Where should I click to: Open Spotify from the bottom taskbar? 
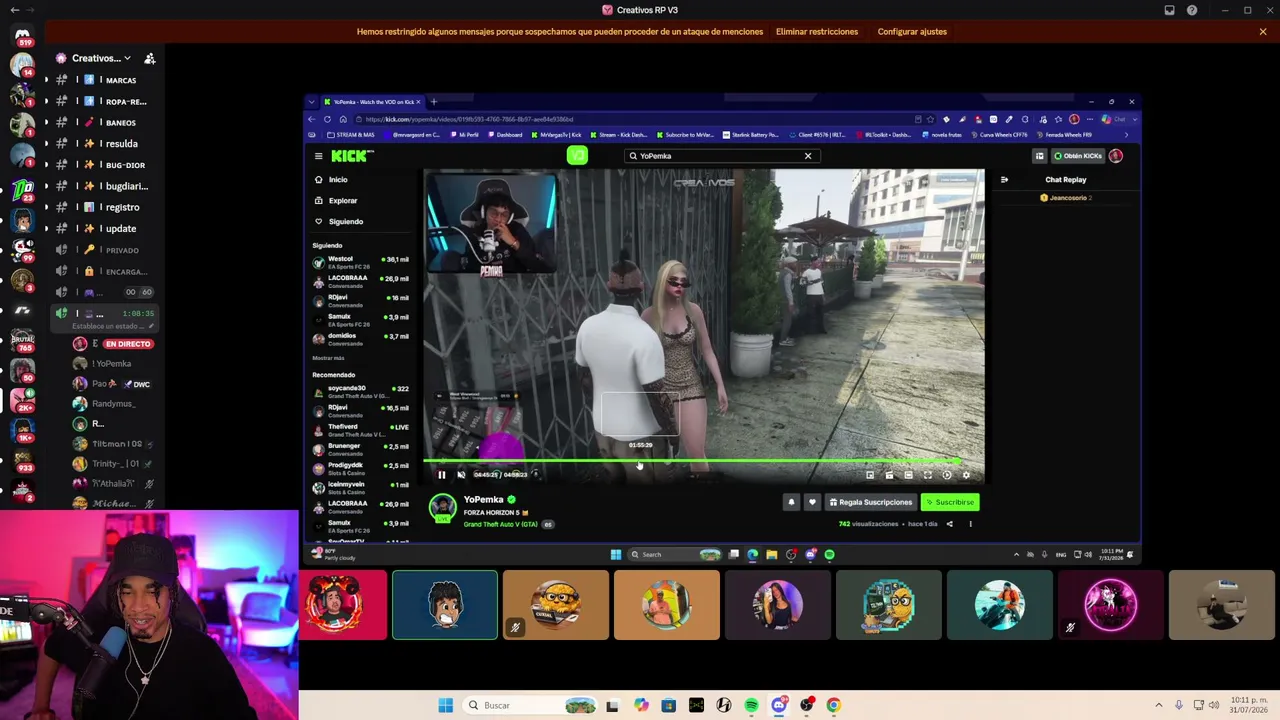pos(751,705)
